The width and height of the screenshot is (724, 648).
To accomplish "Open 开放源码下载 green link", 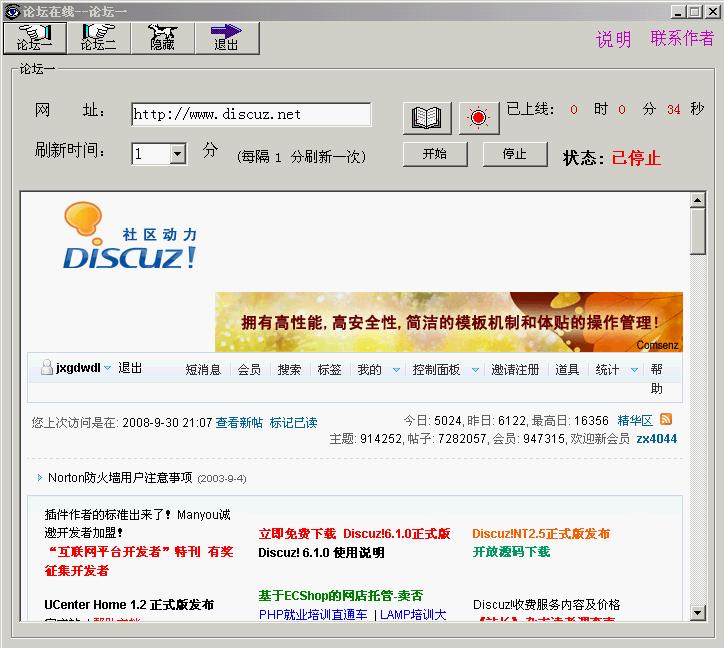I will 511,552.
